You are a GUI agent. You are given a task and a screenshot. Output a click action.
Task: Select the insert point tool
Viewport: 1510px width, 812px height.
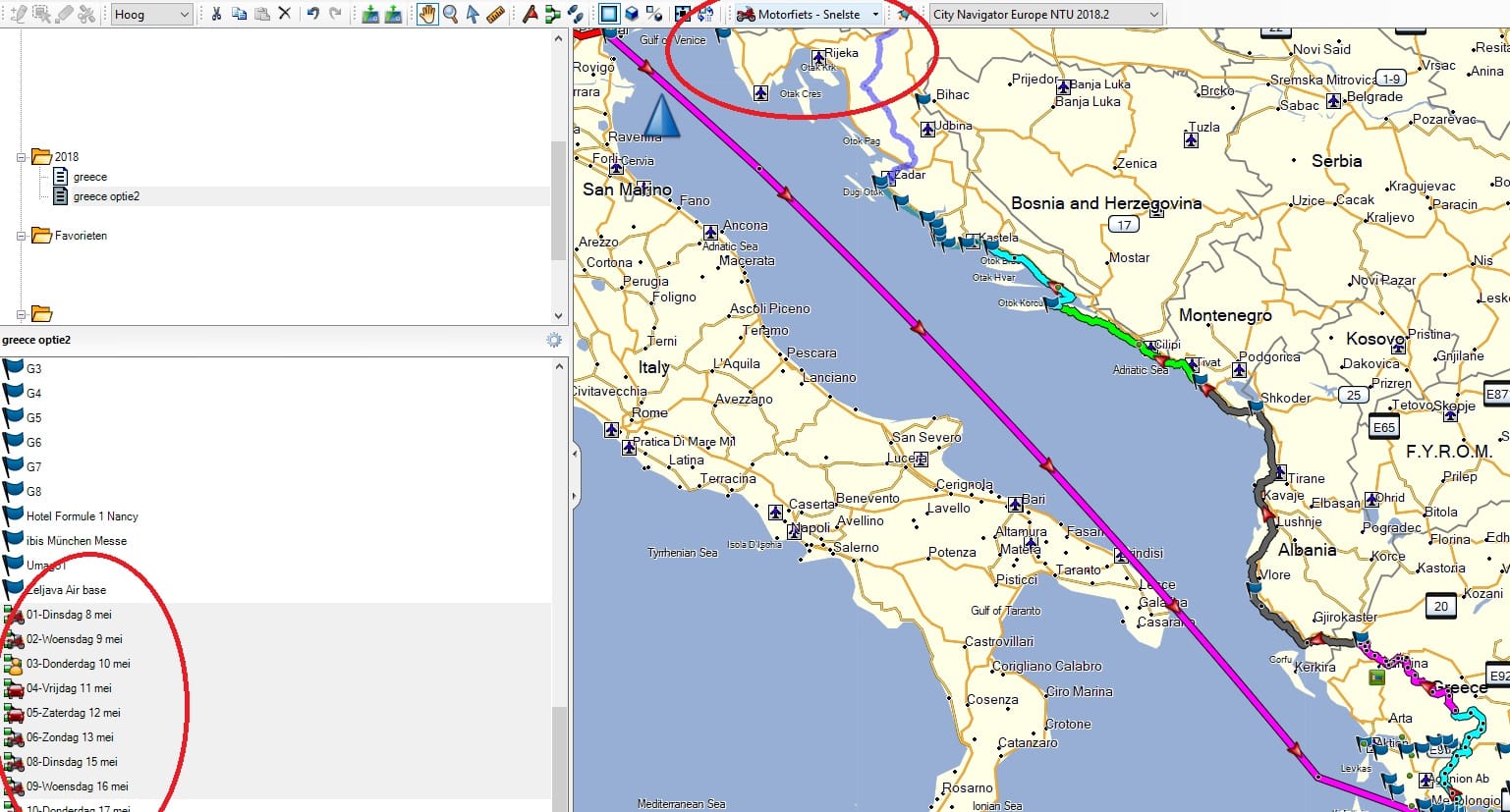[x=17, y=14]
